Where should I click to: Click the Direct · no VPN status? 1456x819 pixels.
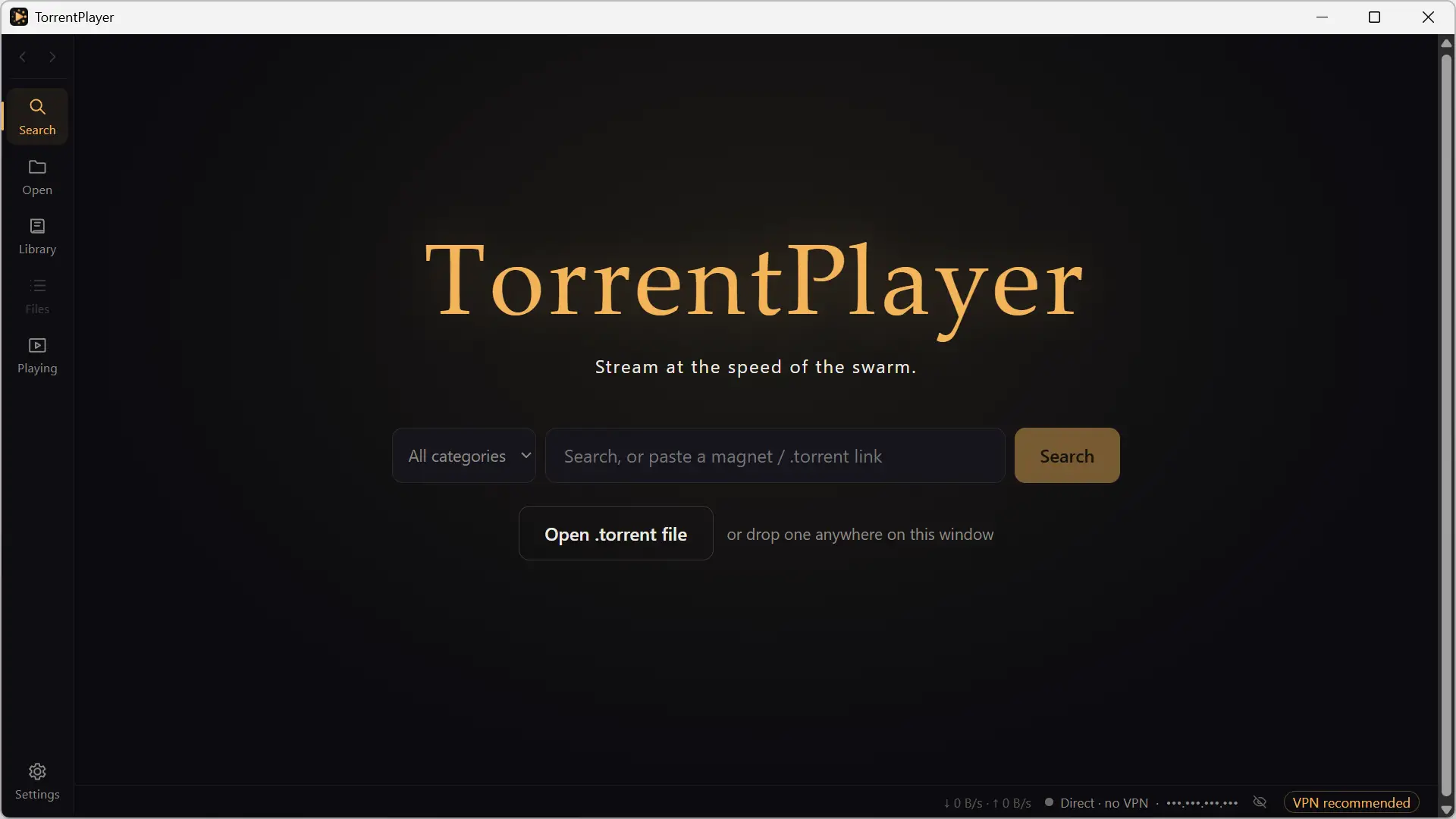click(x=1097, y=803)
